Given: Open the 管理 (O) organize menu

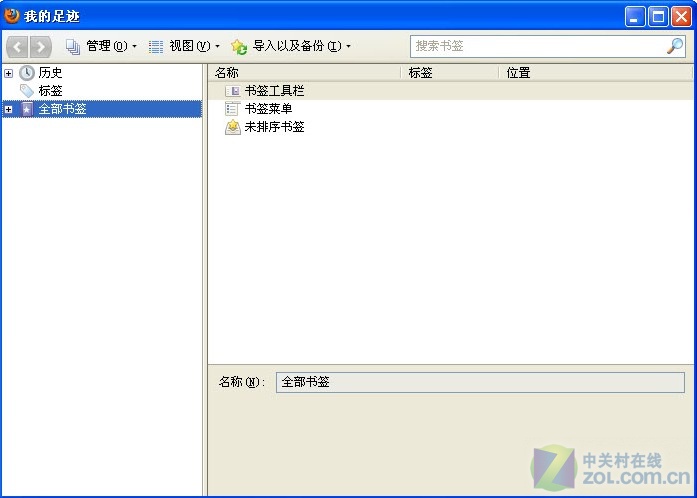Looking at the screenshot, I should point(101,46).
